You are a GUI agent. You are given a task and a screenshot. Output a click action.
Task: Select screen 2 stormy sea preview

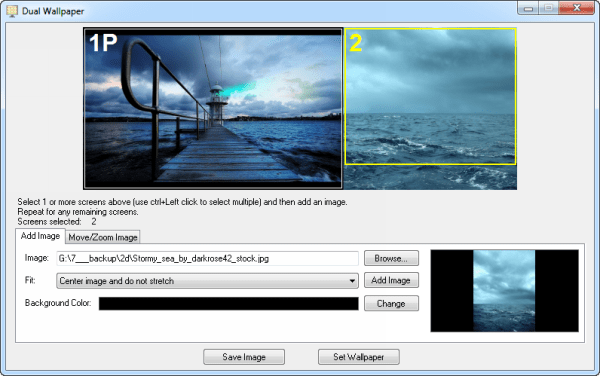(x=430, y=96)
